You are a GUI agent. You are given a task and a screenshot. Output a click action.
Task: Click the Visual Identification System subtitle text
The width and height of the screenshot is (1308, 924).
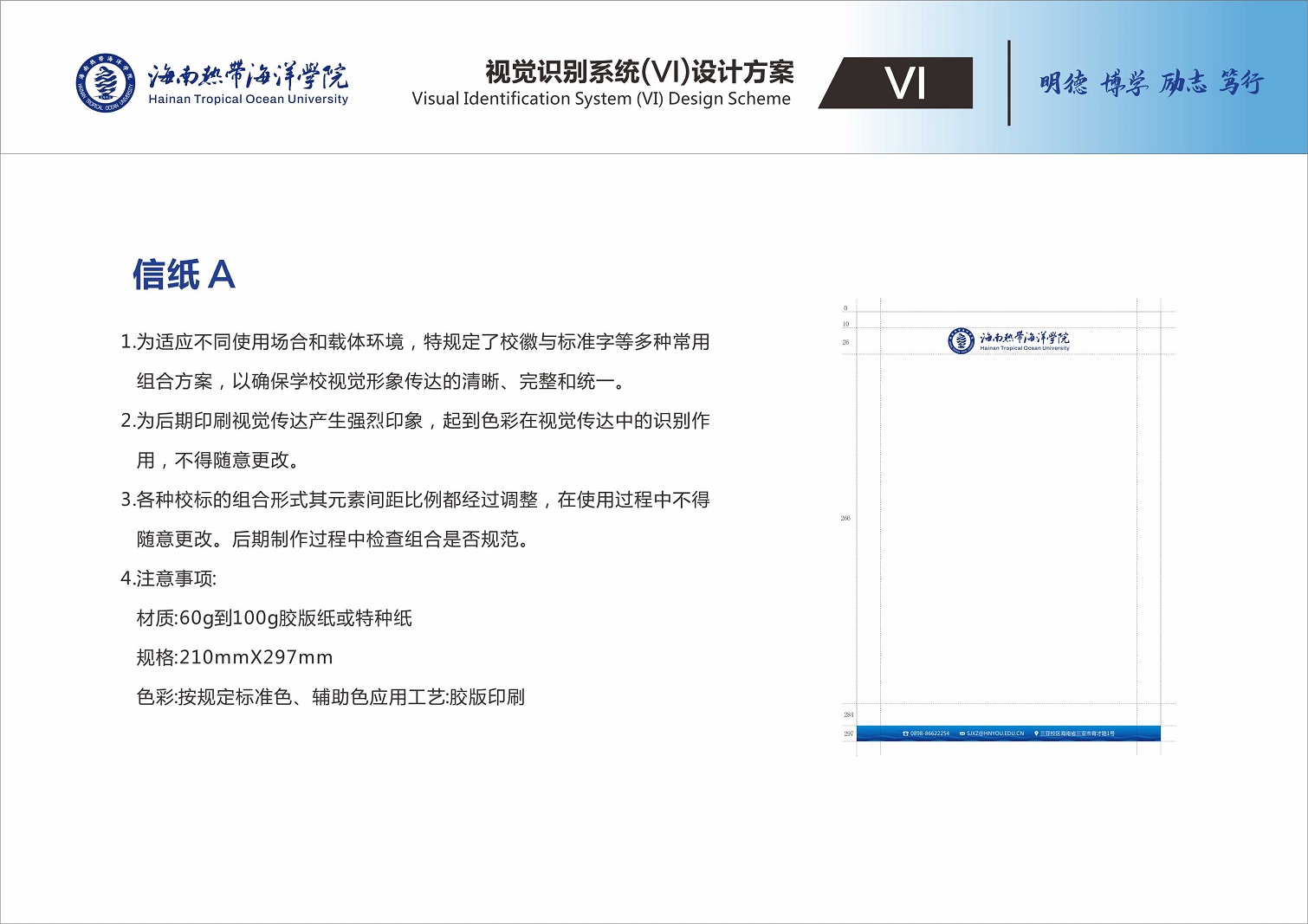coord(601,99)
